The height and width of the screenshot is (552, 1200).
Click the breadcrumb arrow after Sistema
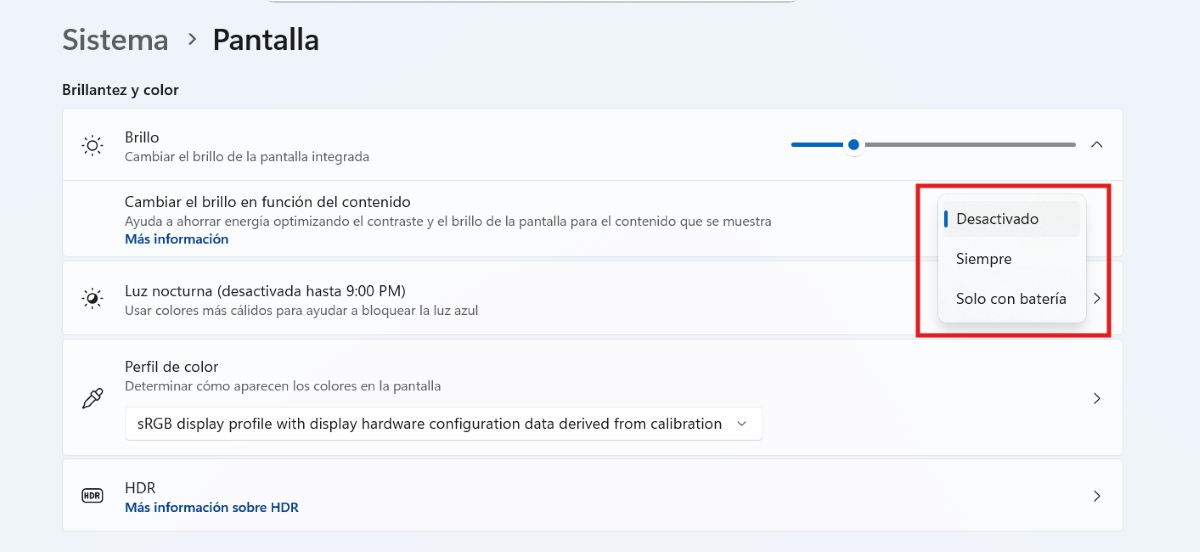[191, 40]
